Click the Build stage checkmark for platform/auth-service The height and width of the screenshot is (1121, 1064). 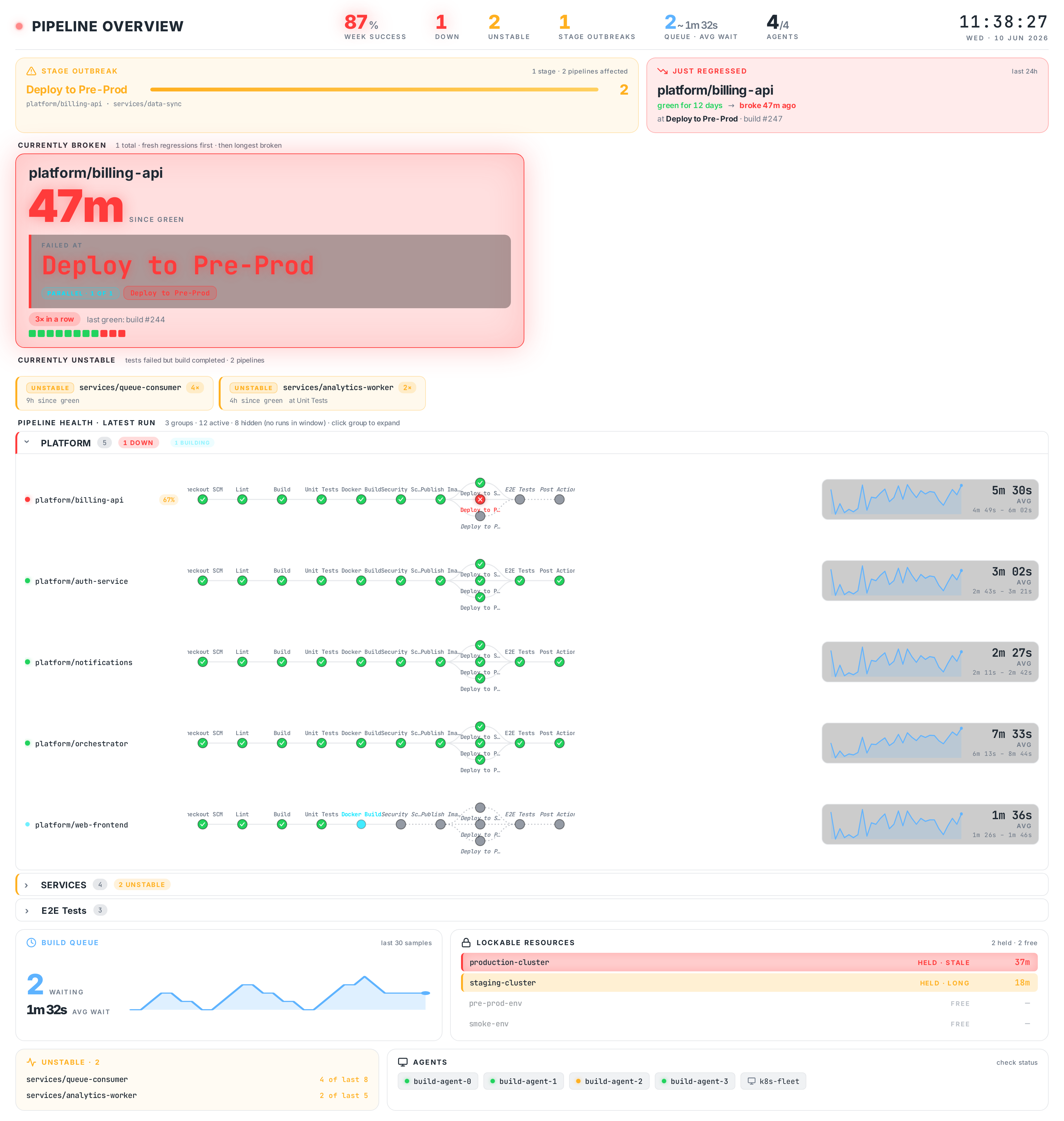(282, 580)
